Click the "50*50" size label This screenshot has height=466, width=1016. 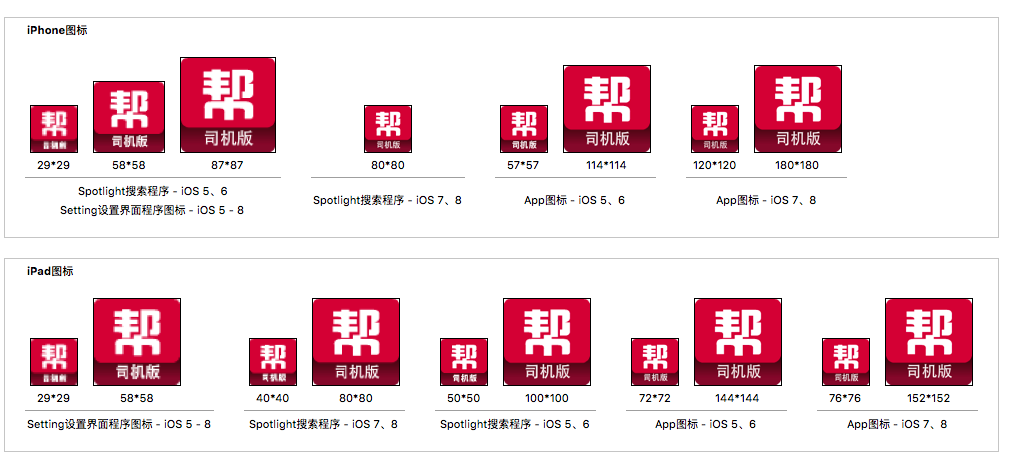(x=463, y=398)
